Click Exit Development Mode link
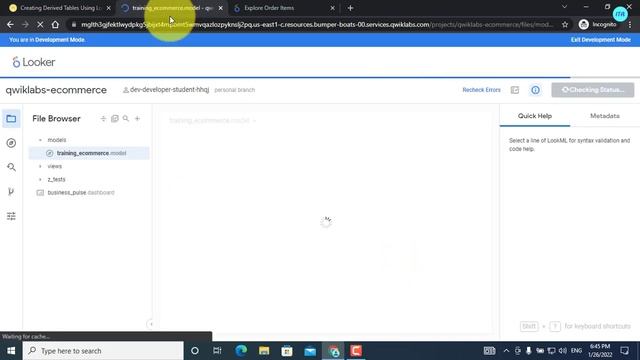Screen dimensions: 640x360 coord(600,40)
